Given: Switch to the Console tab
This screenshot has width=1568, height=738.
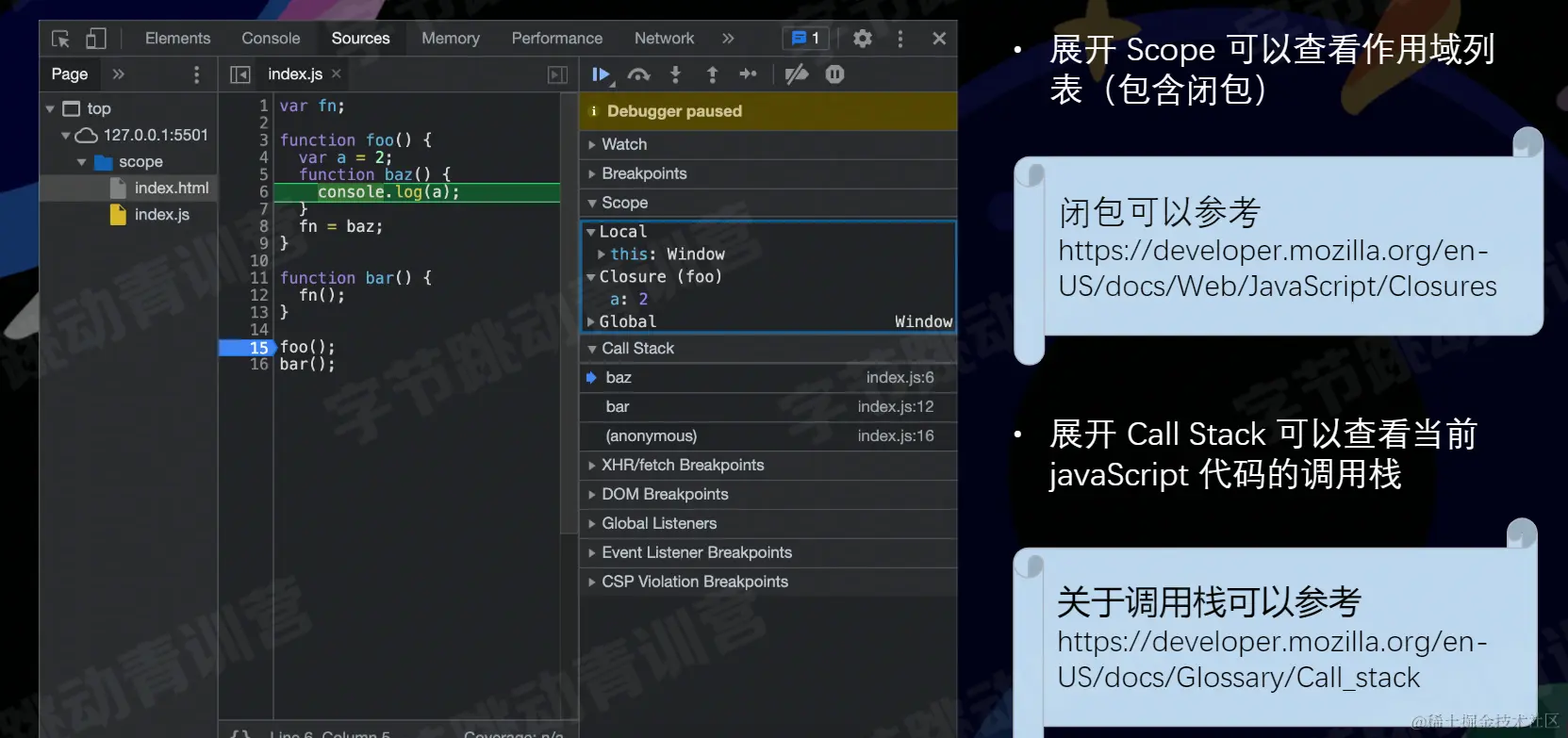Looking at the screenshot, I should point(271,39).
